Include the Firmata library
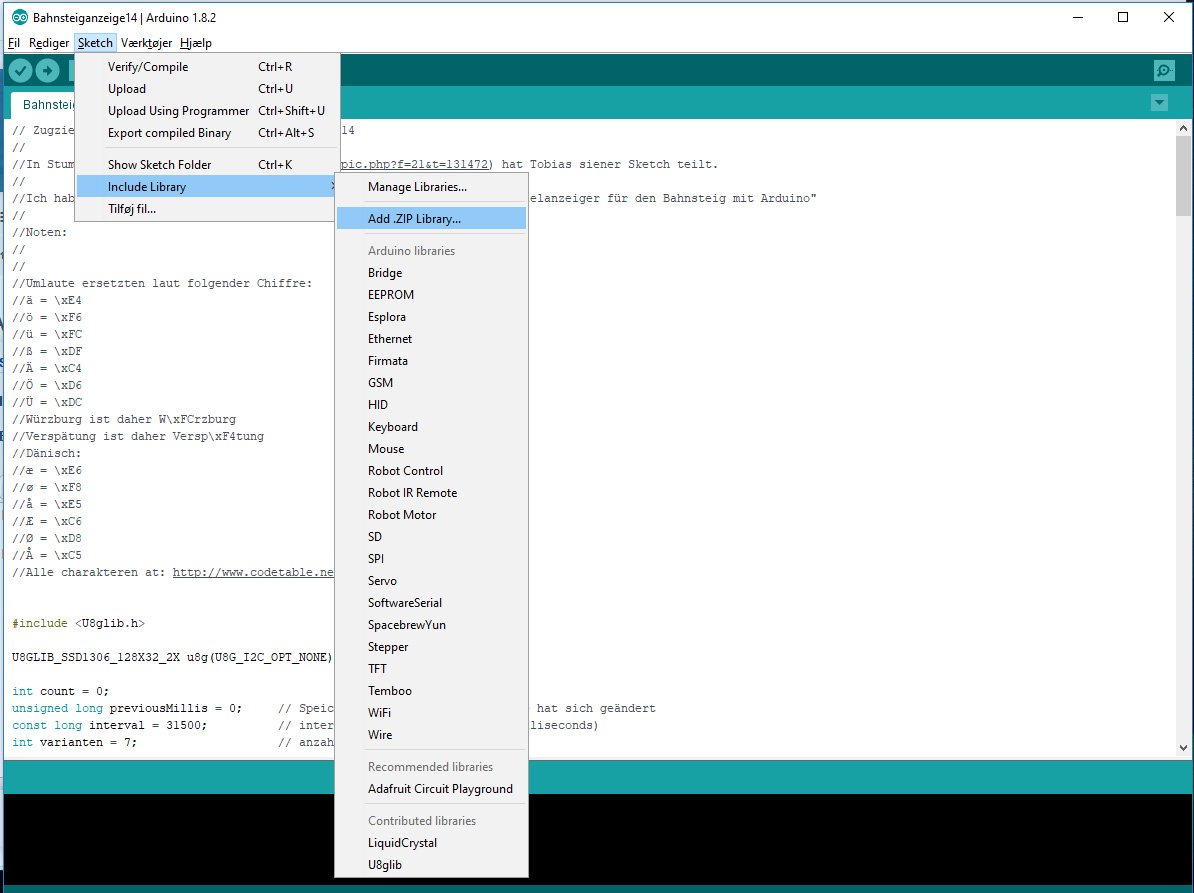Image resolution: width=1194 pixels, height=893 pixels. [431, 361]
